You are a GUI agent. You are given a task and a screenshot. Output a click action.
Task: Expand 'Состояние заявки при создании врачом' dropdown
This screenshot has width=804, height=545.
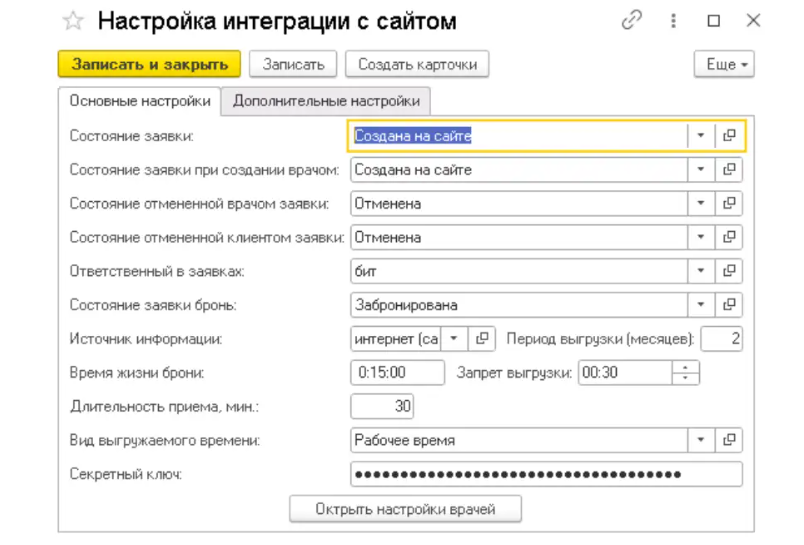tap(701, 170)
